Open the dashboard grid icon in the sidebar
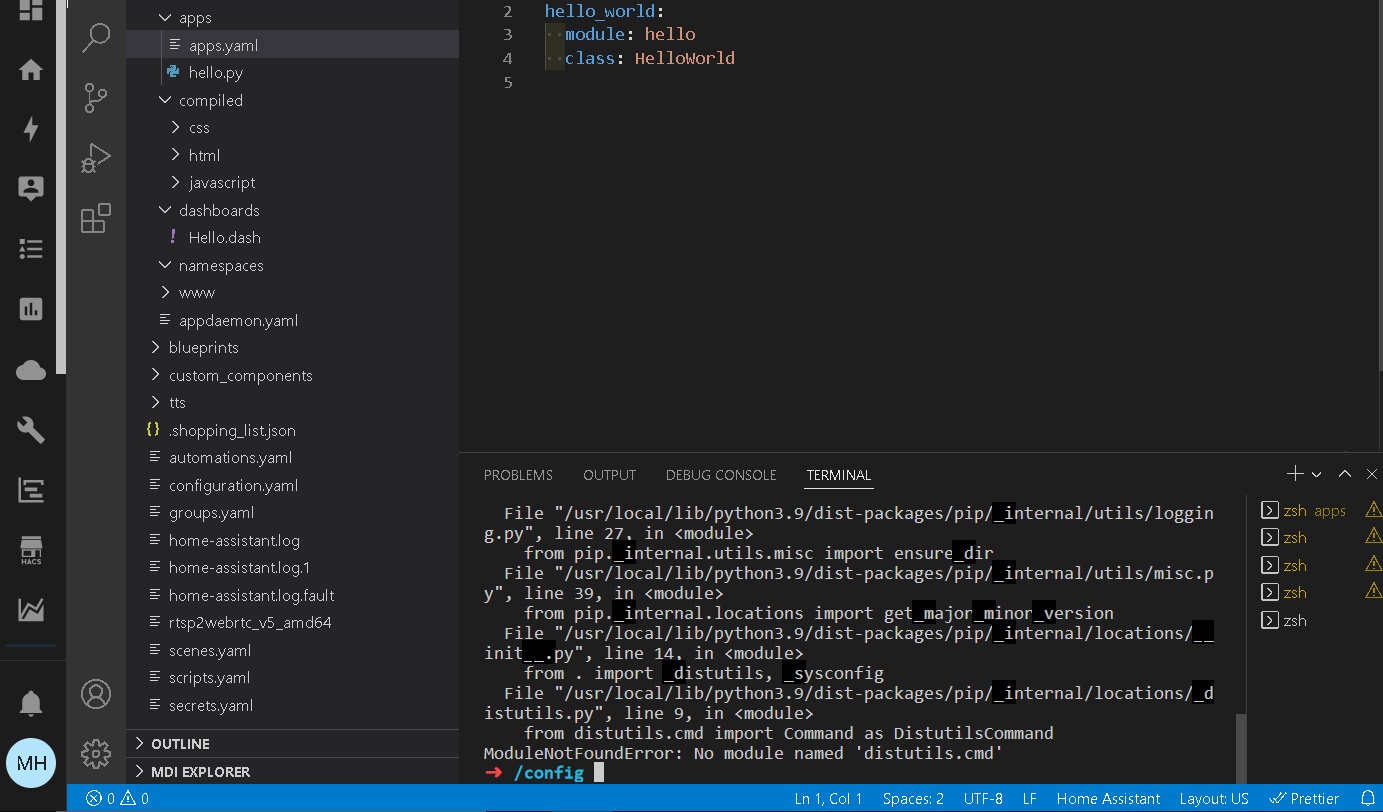1383x812 pixels. click(x=31, y=10)
